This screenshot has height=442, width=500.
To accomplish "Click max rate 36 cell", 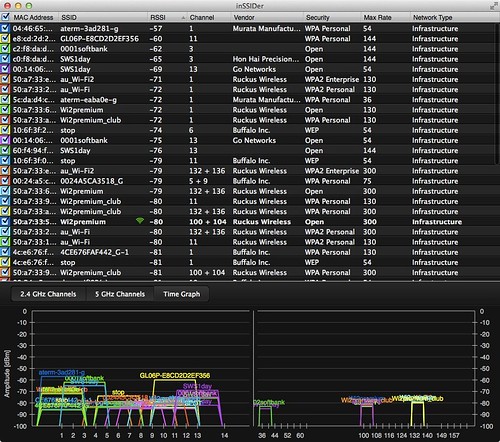I will 367,100.
